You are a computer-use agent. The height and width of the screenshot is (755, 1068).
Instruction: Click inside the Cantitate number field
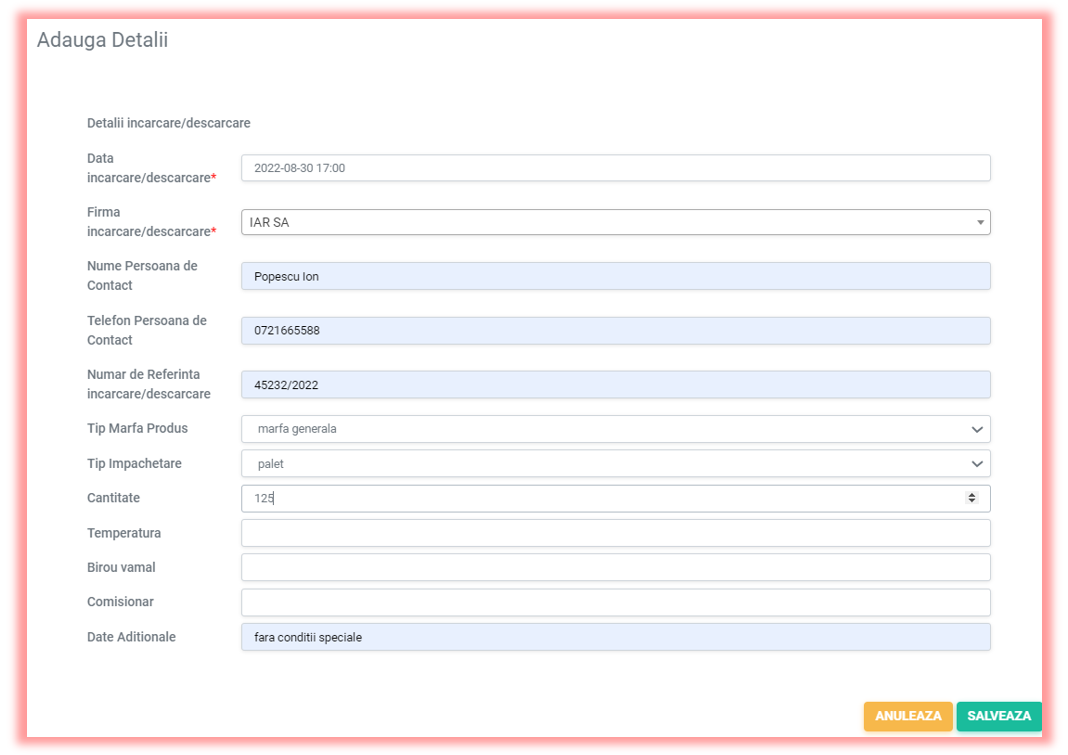600,498
